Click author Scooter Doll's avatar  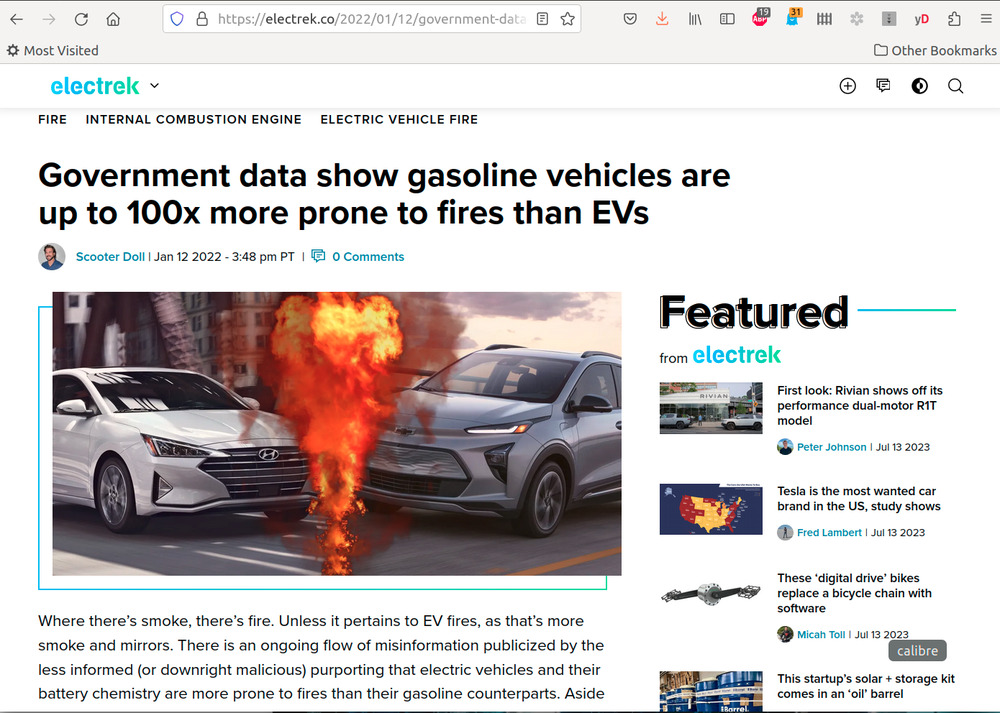tap(52, 256)
